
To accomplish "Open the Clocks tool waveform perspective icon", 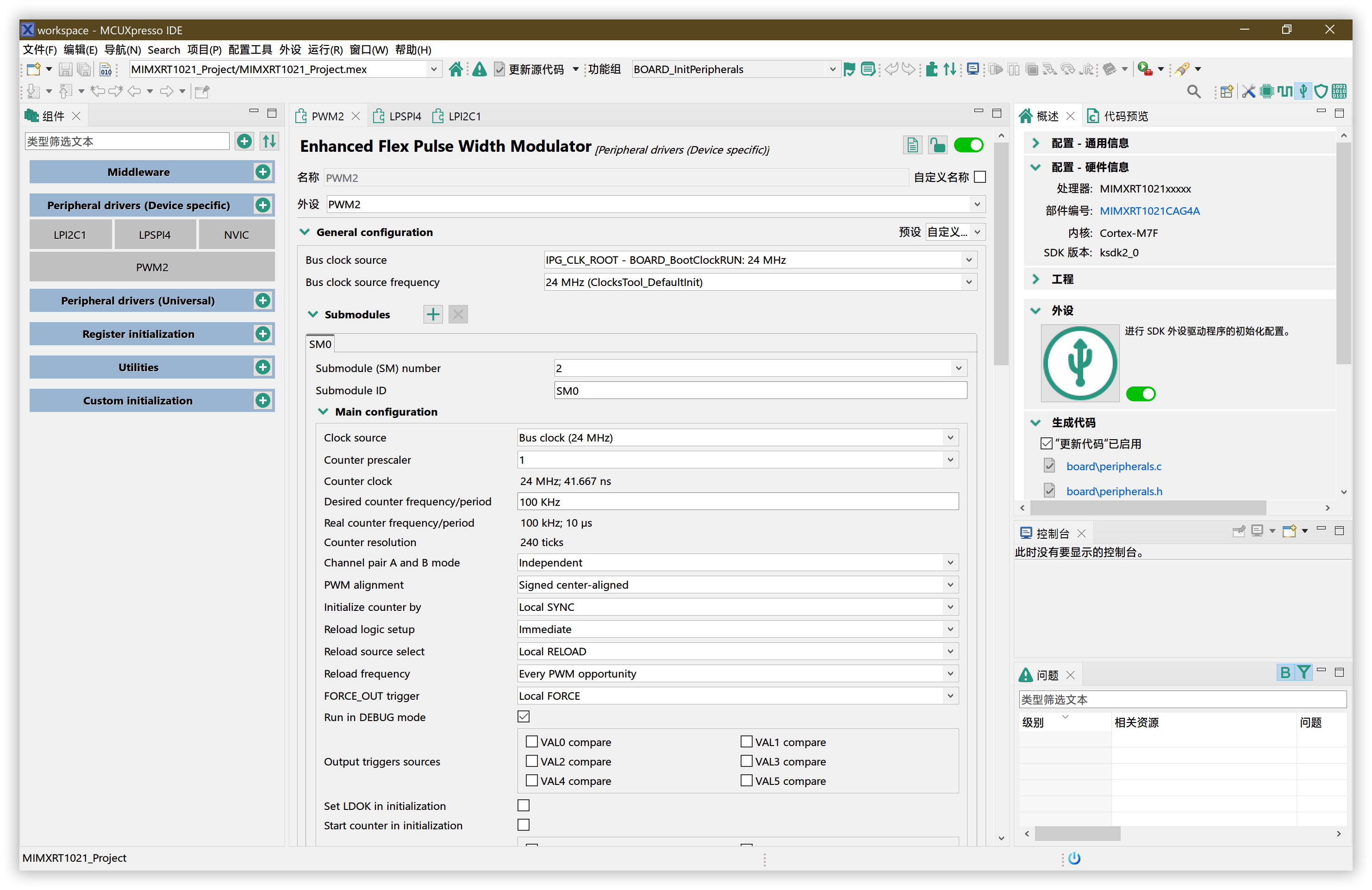I will click(x=1285, y=91).
